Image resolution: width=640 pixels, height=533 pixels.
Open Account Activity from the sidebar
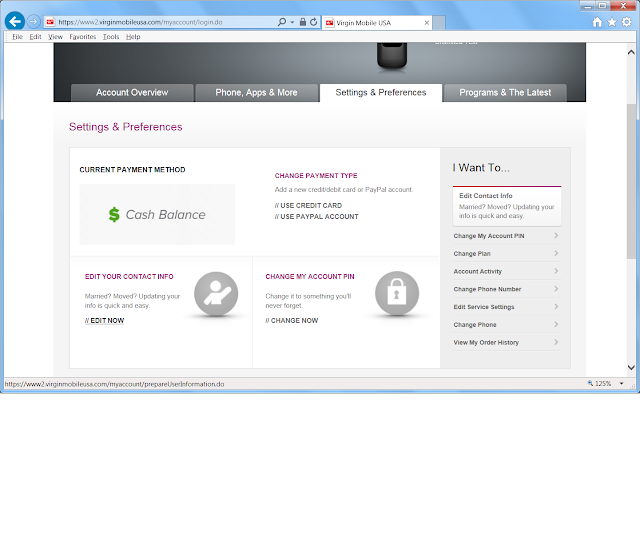(478, 271)
